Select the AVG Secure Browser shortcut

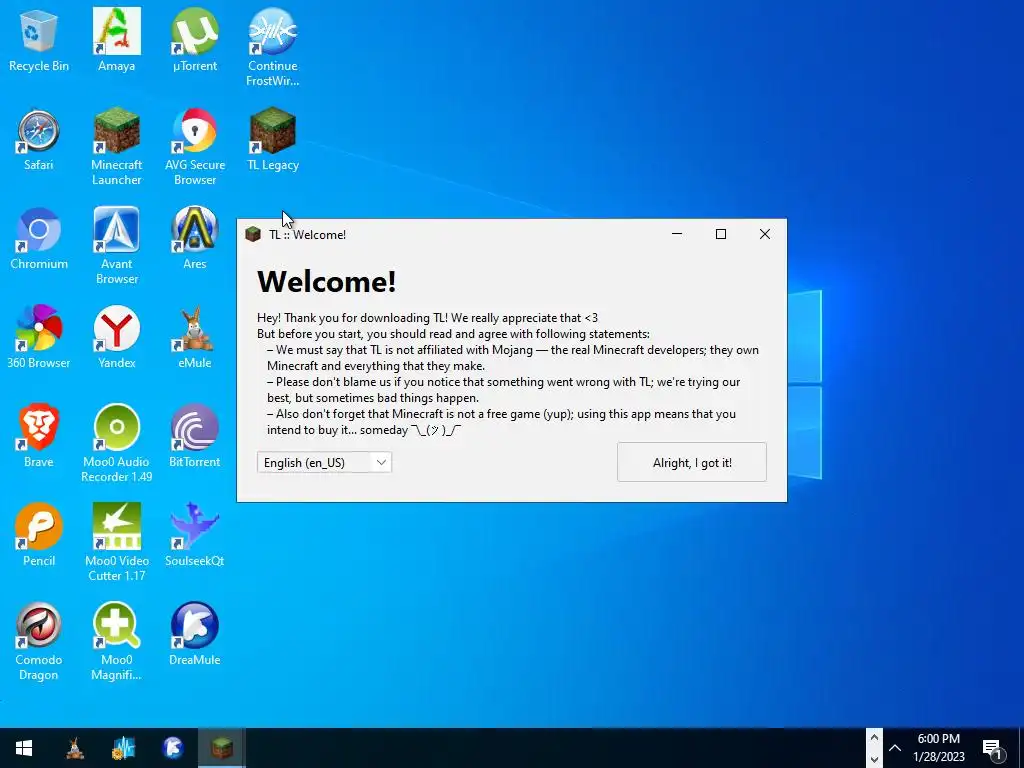click(195, 146)
